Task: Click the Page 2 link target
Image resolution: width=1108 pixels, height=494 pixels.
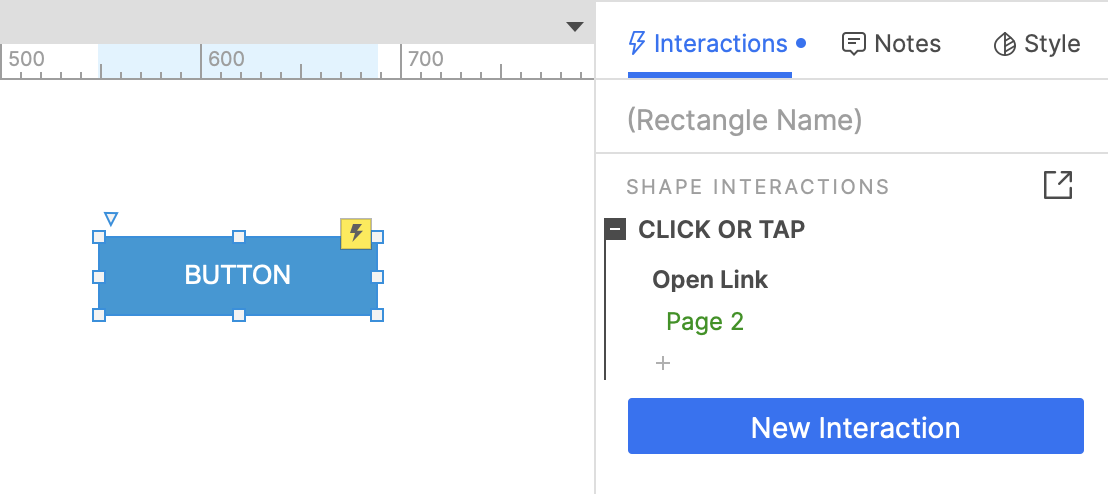Action: tap(705, 322)
